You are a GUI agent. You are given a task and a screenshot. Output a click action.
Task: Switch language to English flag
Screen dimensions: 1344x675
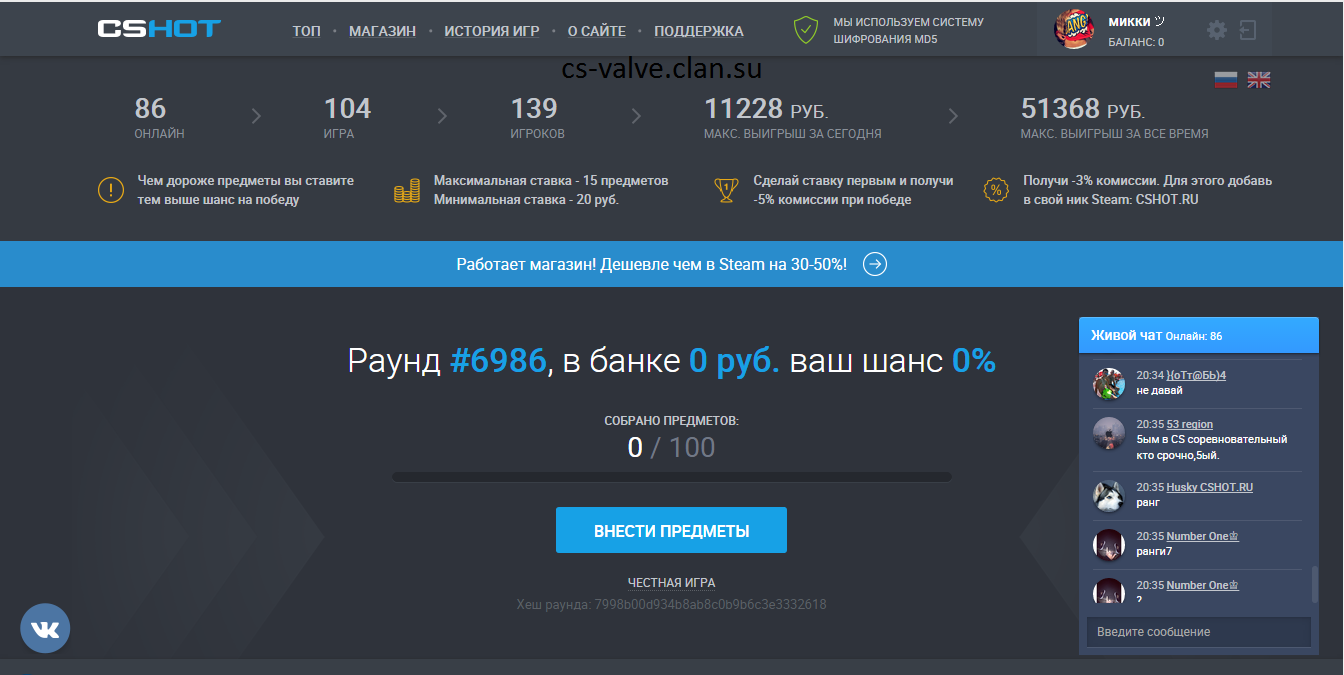[x=1259, y=80]
